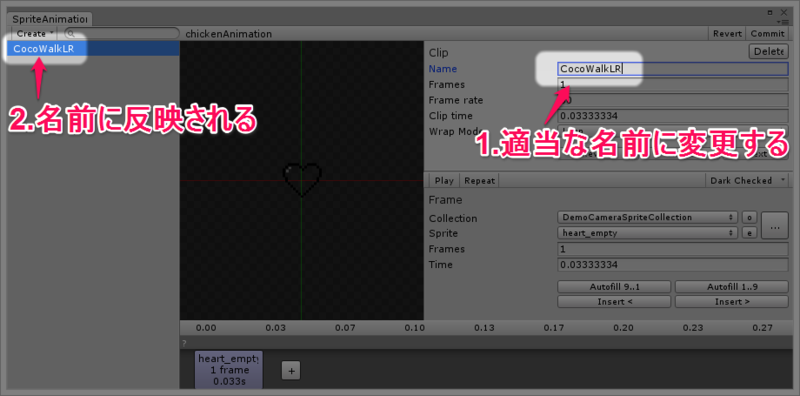
Task: Click the frame Time field
Action: pos(673,265)
